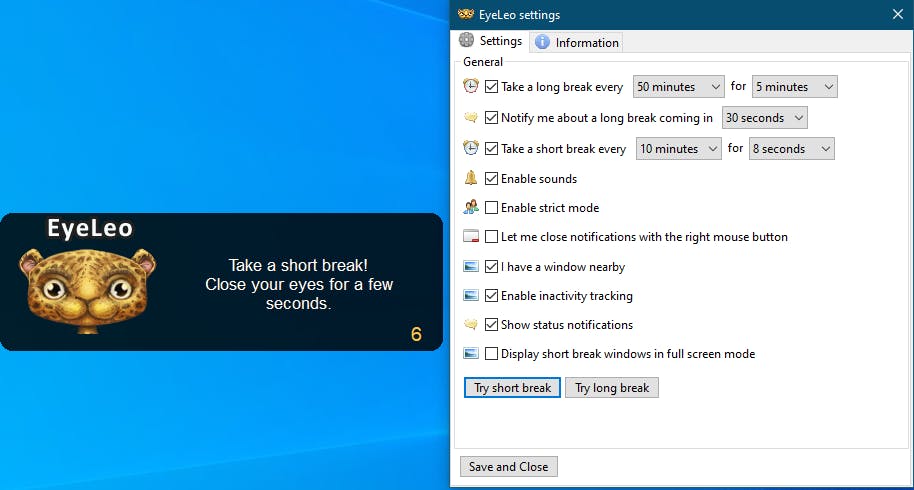The height and width of the screenshot is (490, 914).
Task: Open the 50 minutes long break interval dropdown
Action: (679, 87)
